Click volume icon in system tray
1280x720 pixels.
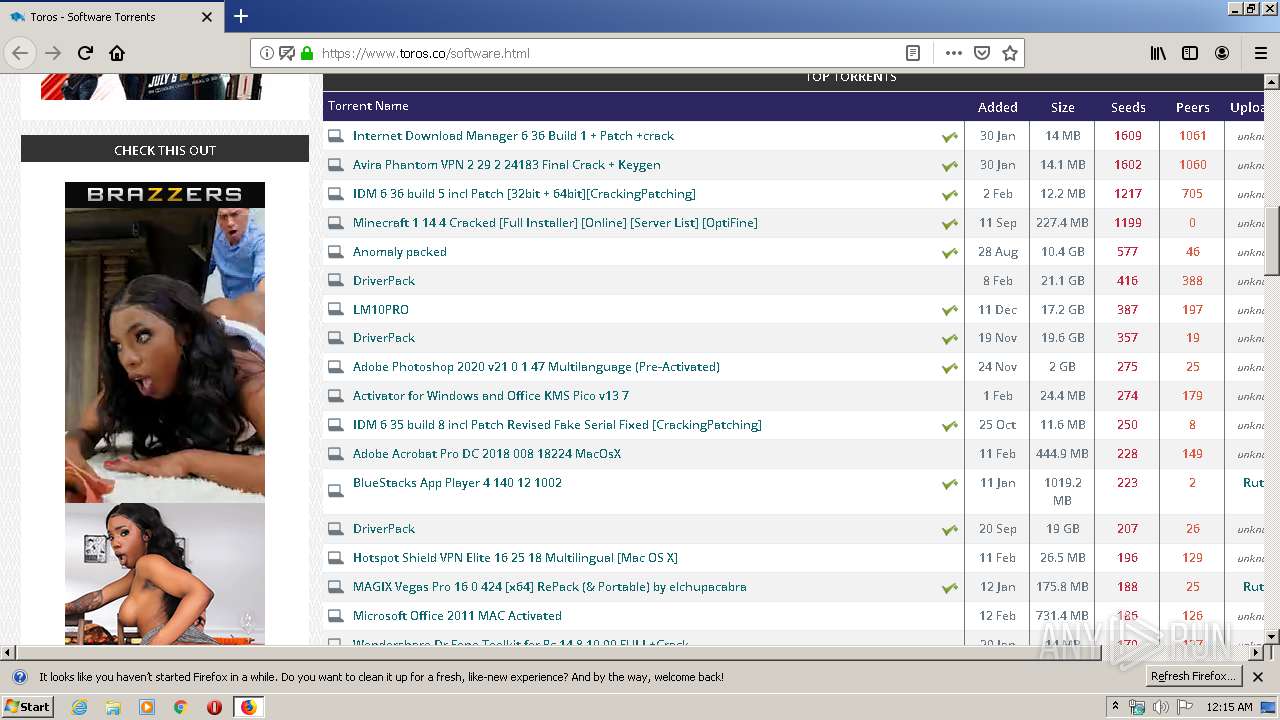click(x=1160, y=707)
